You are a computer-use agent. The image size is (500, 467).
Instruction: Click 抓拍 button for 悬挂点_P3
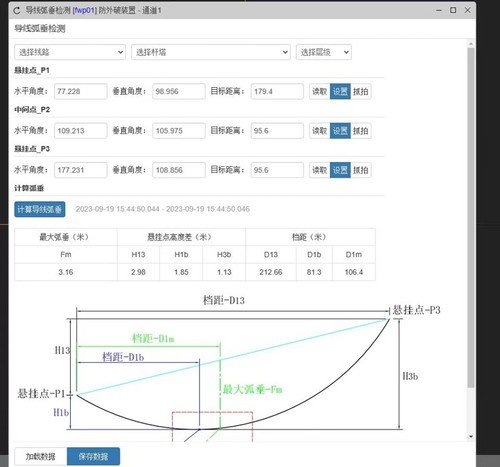pos(361,170)
